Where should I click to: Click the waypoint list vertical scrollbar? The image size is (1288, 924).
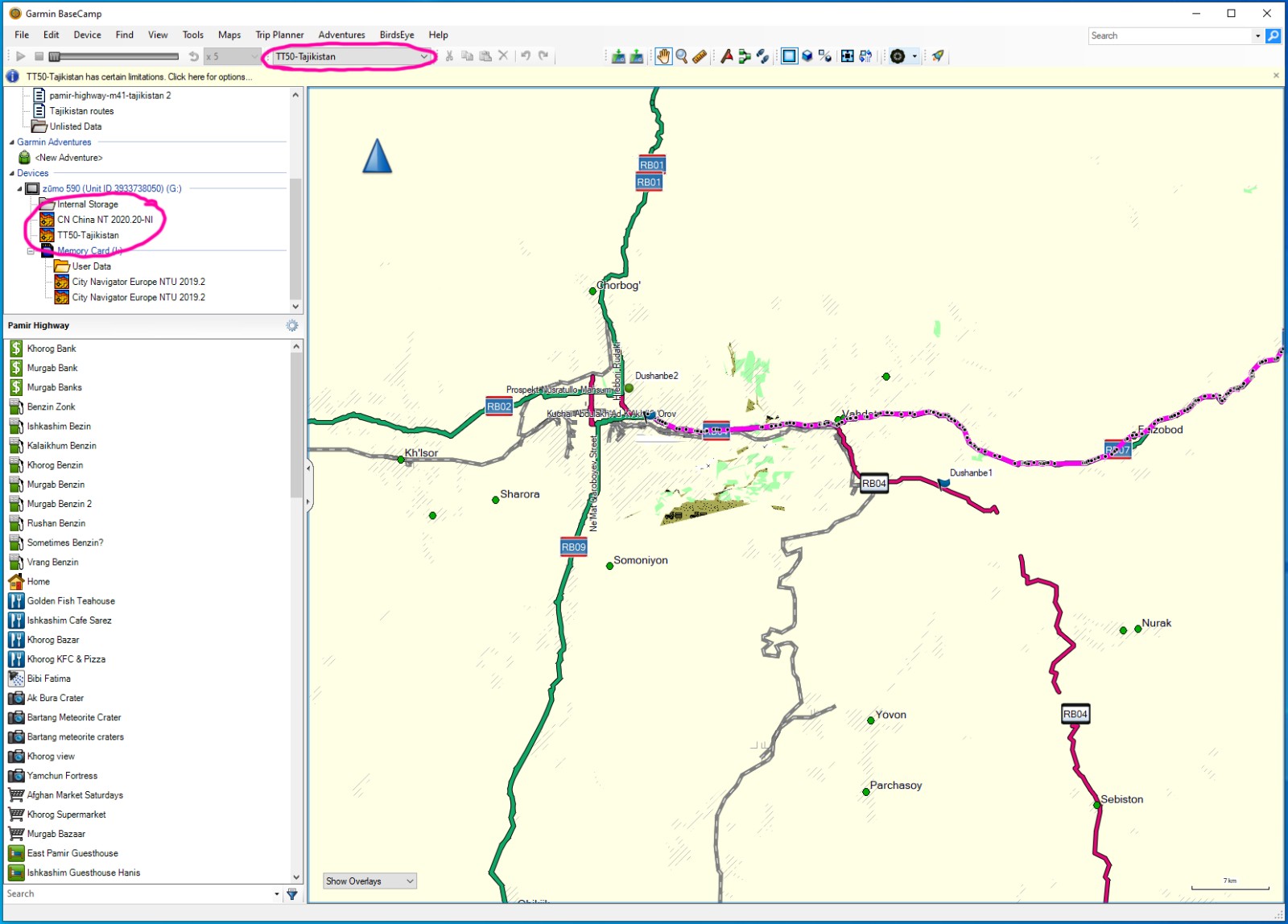click(x=296, y=612)
